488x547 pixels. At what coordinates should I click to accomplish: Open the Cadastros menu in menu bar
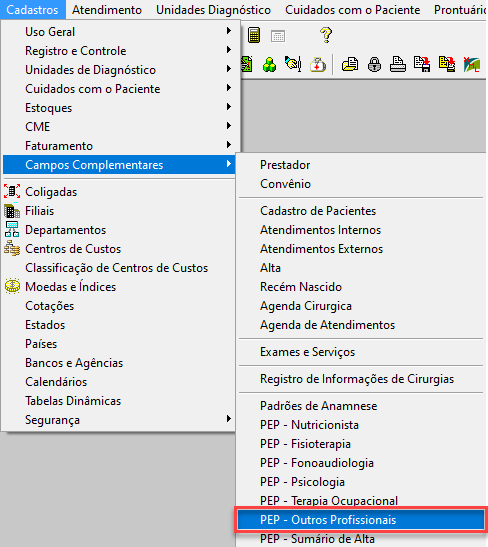(32, 10)
